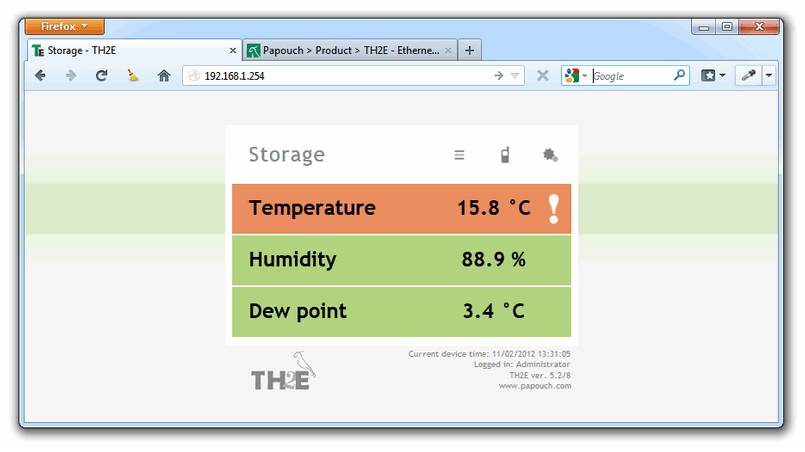Close the Storage - TH2E tab
Image resolution: width=805 pixels, height=452 pixels.
[233, 50]
